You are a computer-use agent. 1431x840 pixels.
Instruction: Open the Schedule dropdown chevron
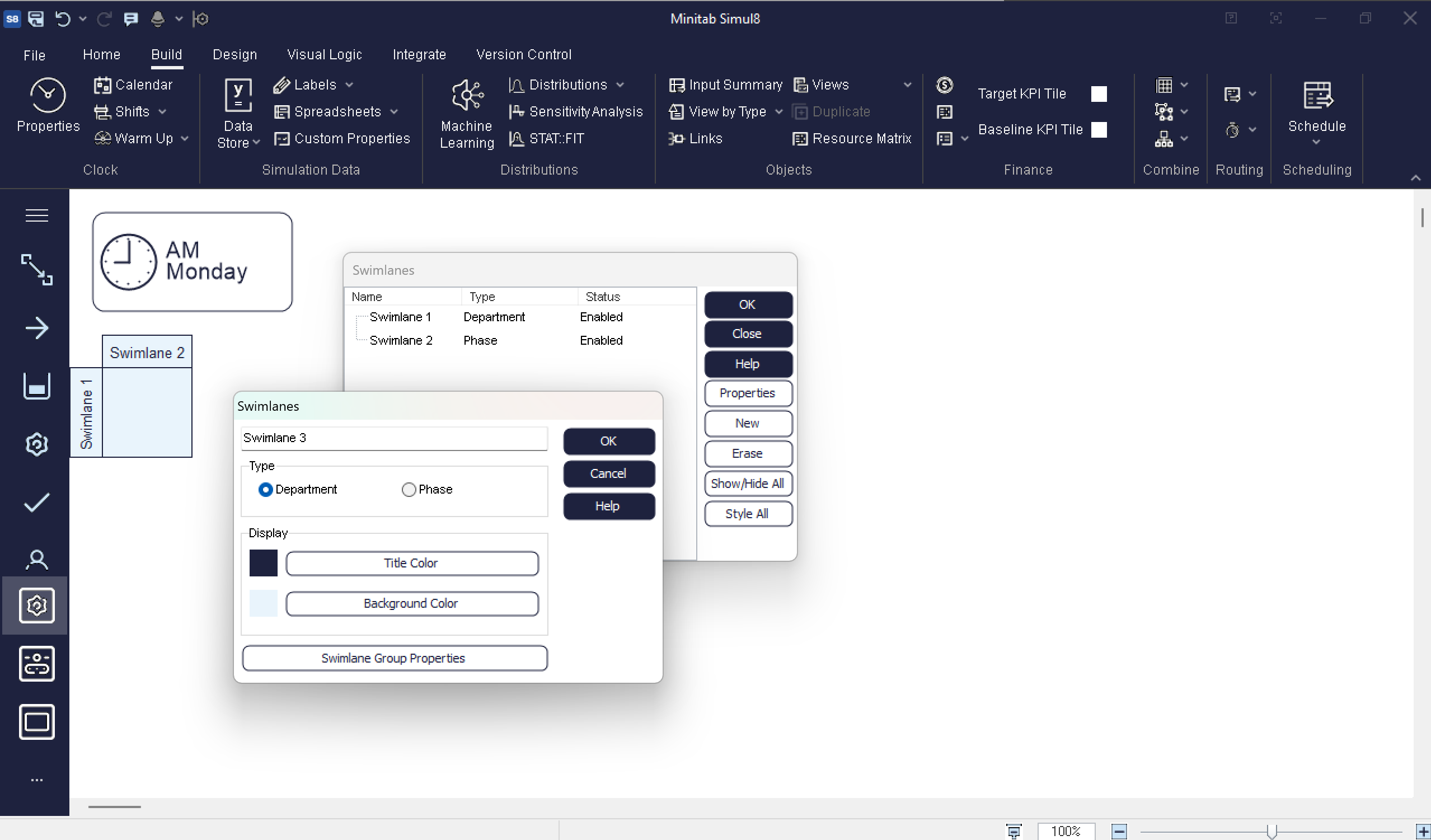tap(1317, 142)
